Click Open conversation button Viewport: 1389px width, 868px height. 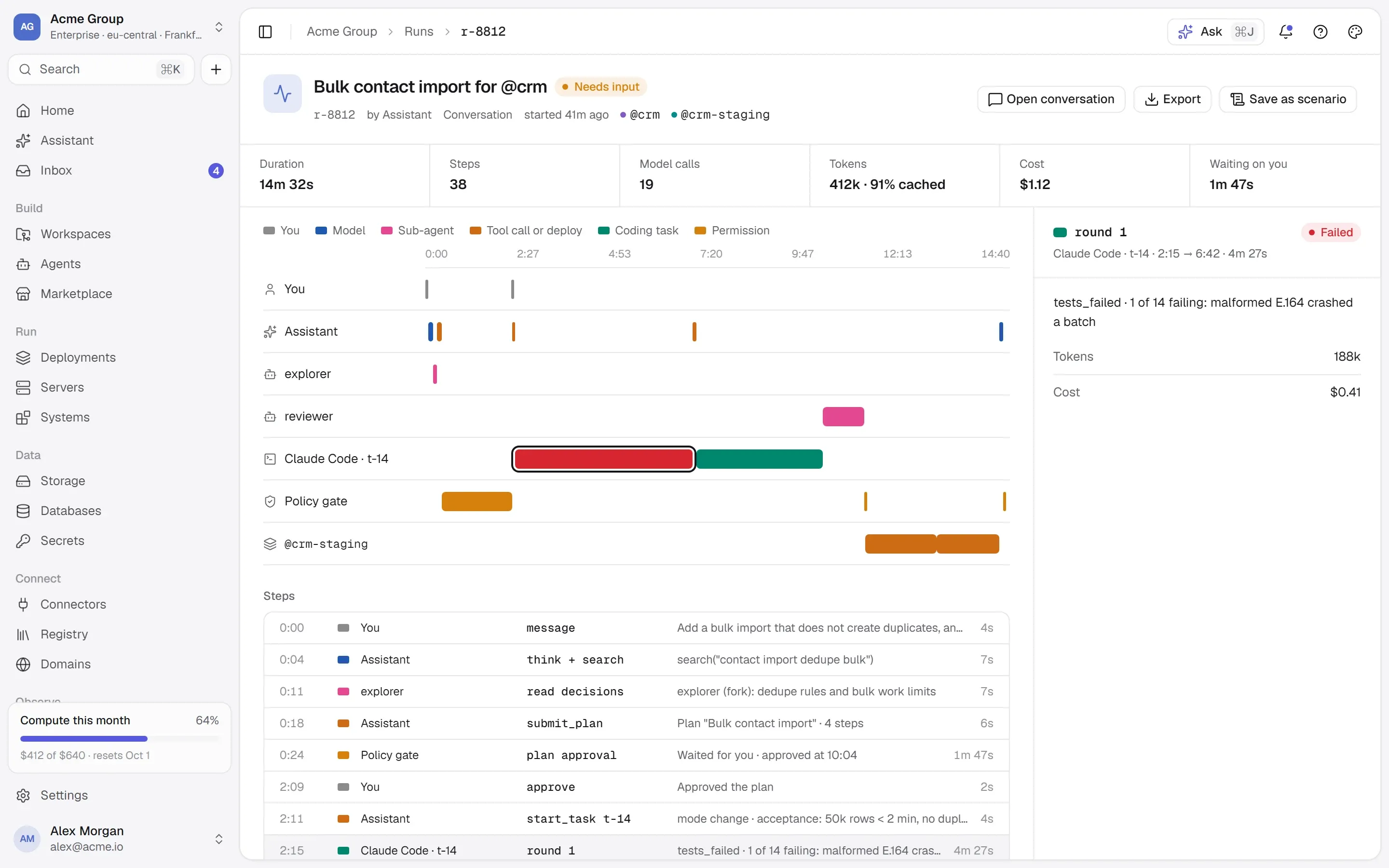1051,99
